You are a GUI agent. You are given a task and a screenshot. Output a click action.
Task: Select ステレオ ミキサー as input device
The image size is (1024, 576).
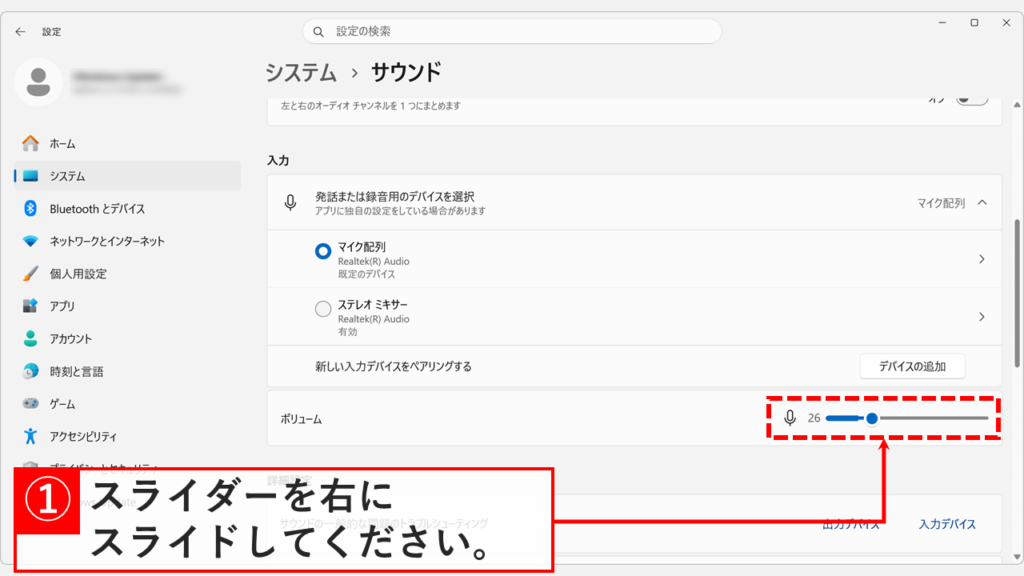tap(322, 308)
